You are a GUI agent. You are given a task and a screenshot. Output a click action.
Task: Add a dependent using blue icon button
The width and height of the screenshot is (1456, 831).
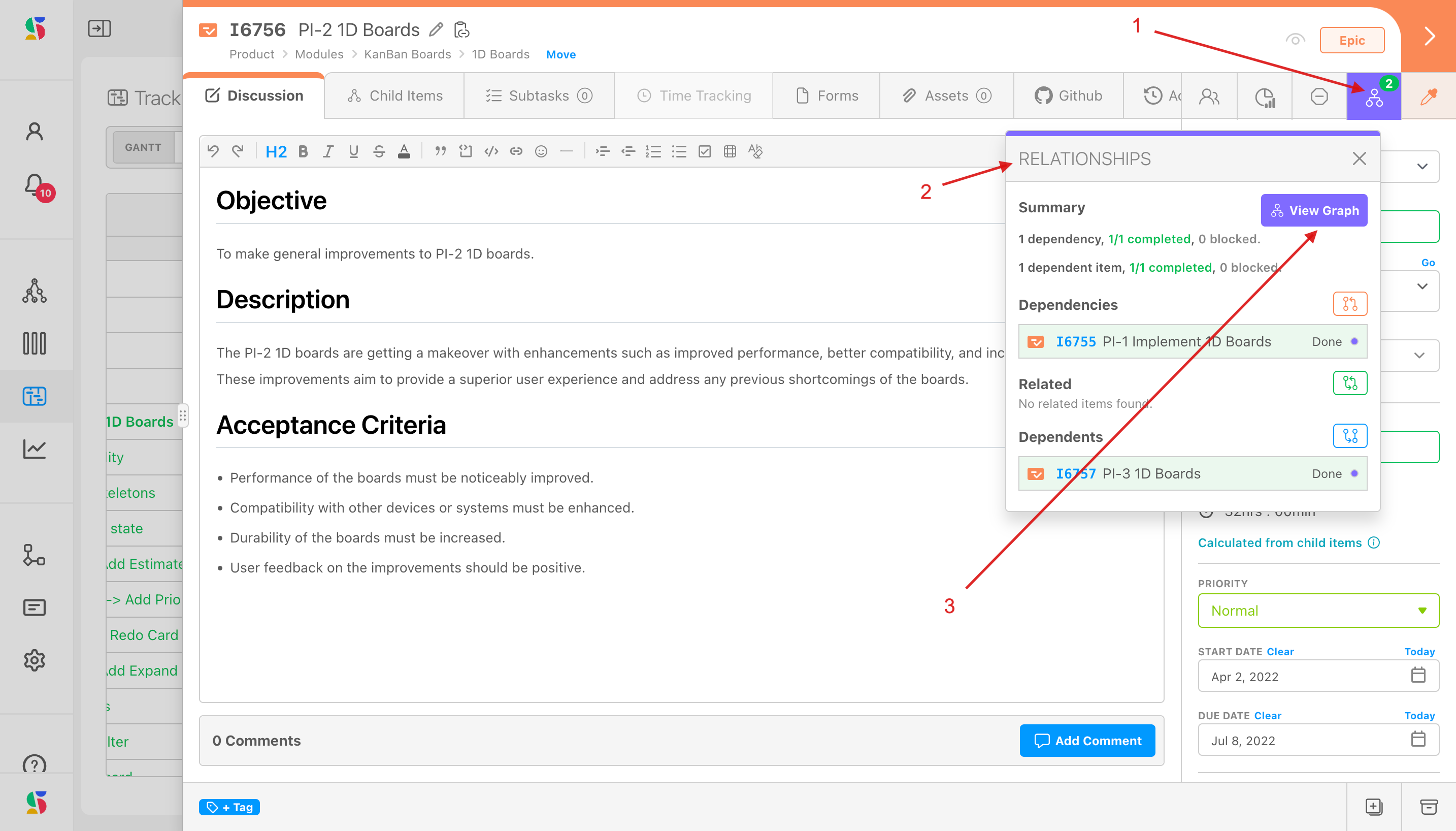[1349, 436]
